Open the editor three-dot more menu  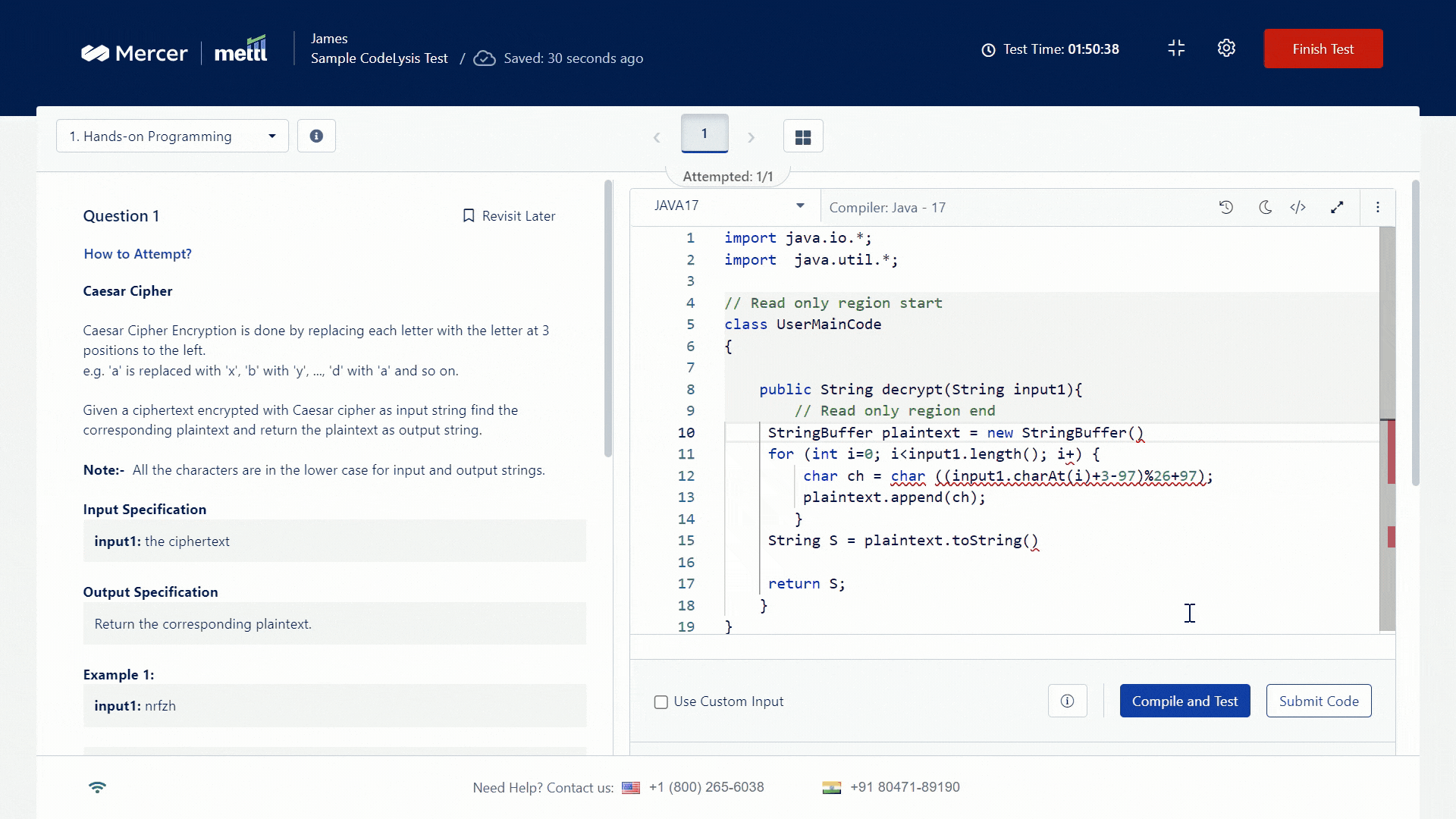click(x=1378, y=207)
